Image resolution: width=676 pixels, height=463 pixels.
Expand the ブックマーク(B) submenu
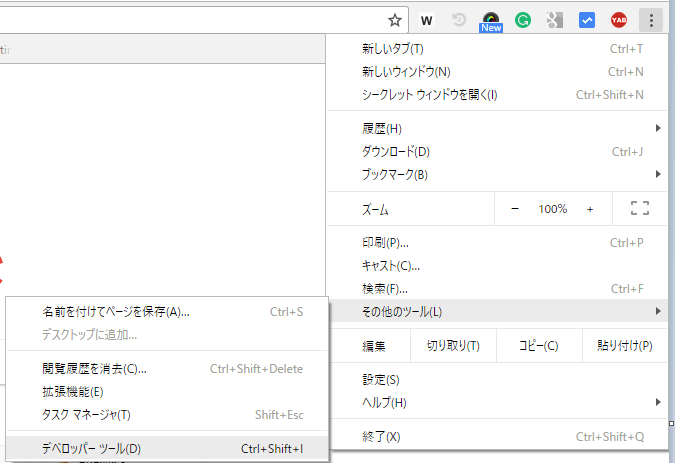tap(500, 174)
